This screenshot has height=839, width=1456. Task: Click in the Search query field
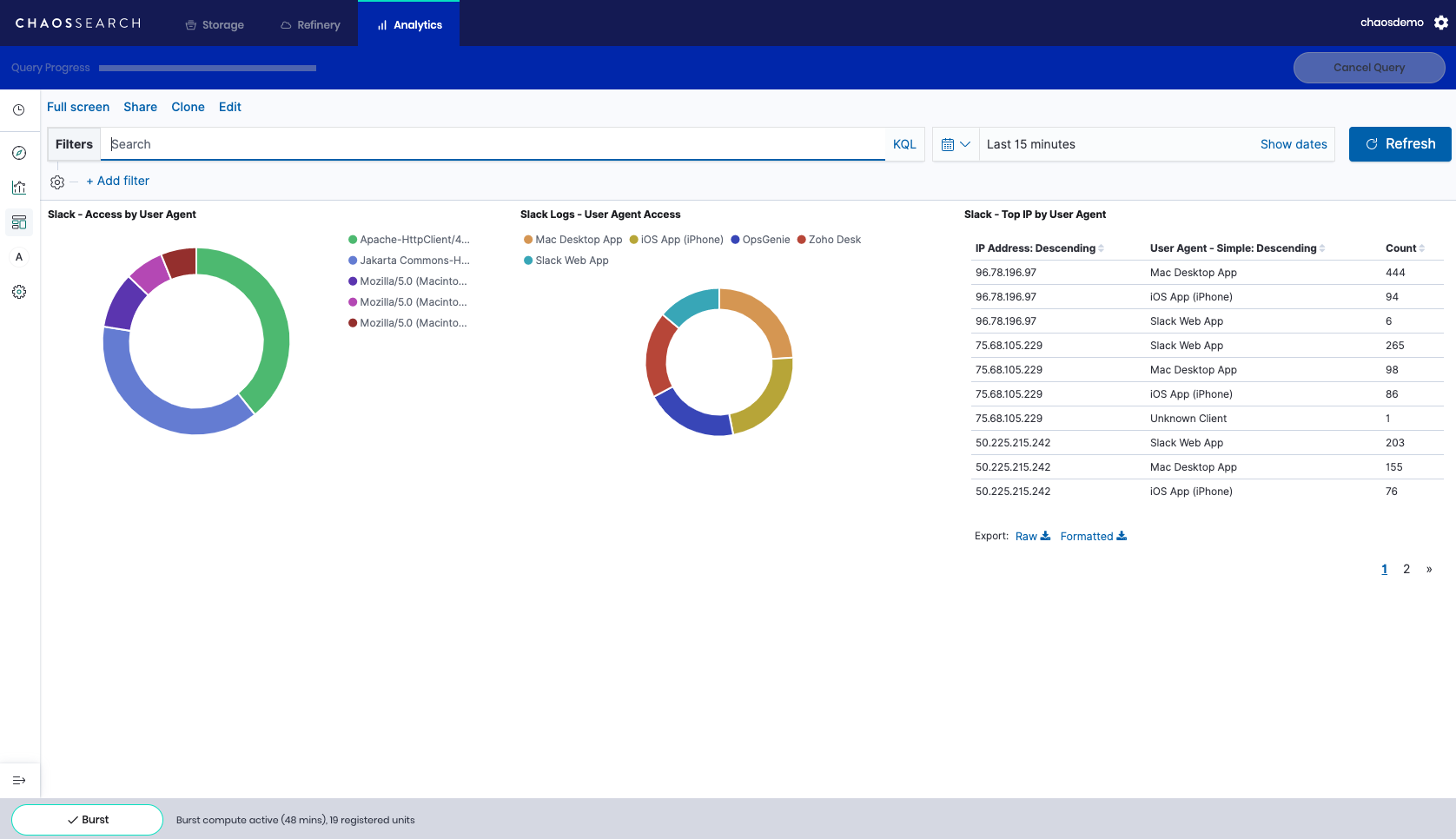(495, 144)
